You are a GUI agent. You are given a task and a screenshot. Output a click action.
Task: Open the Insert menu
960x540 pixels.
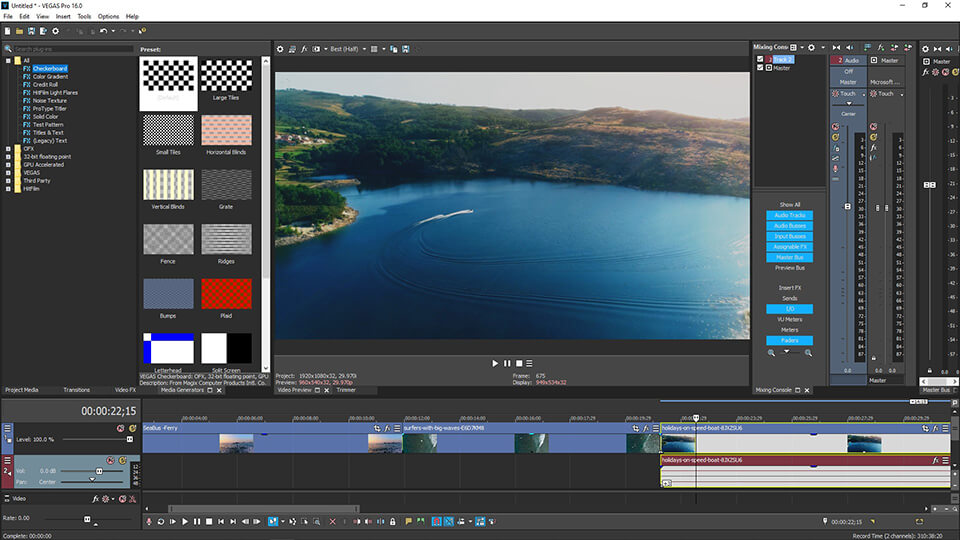click(63, 17)
